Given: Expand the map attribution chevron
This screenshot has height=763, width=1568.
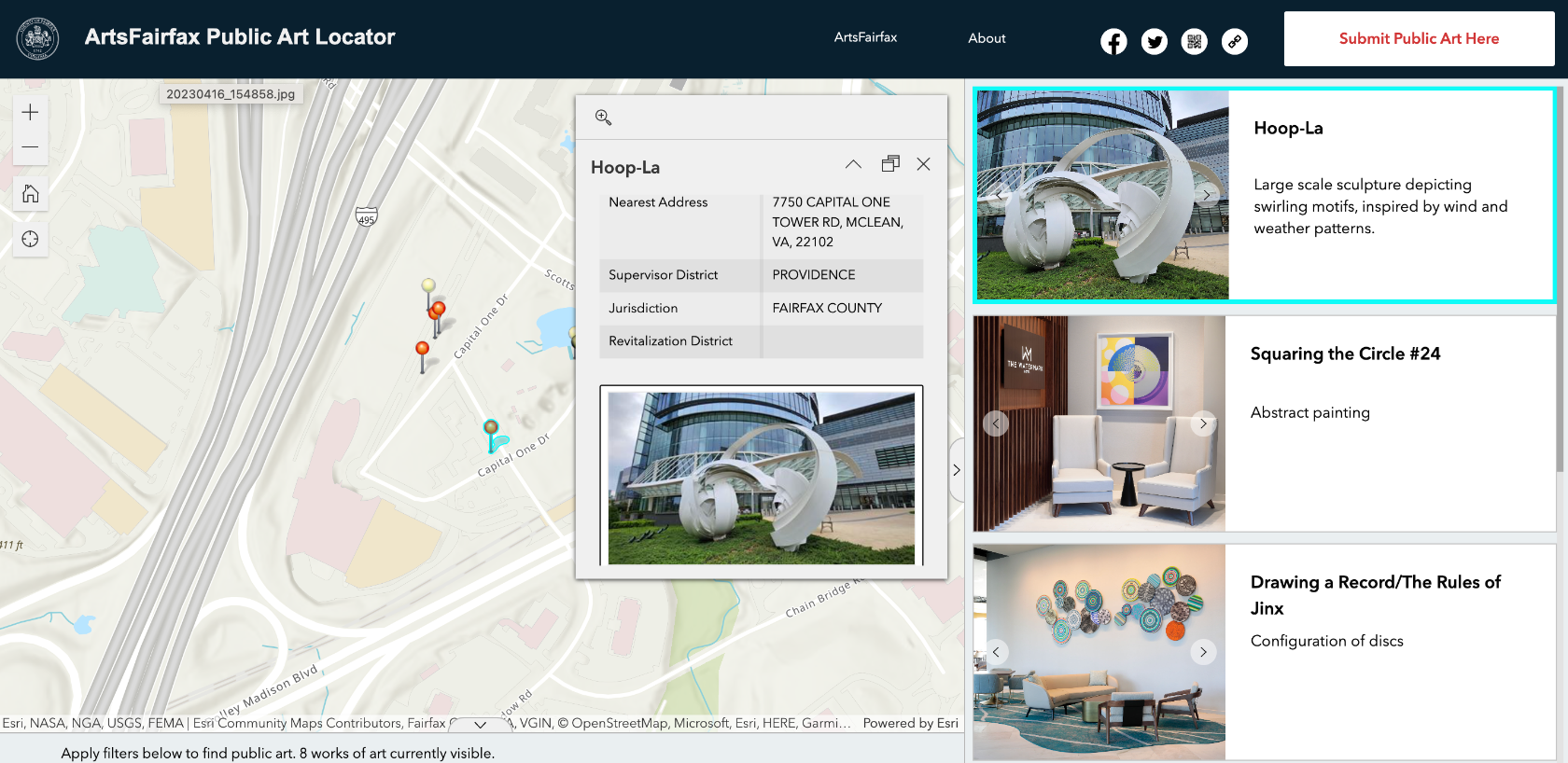Looking at the screenshot, I should coord(480,724).
